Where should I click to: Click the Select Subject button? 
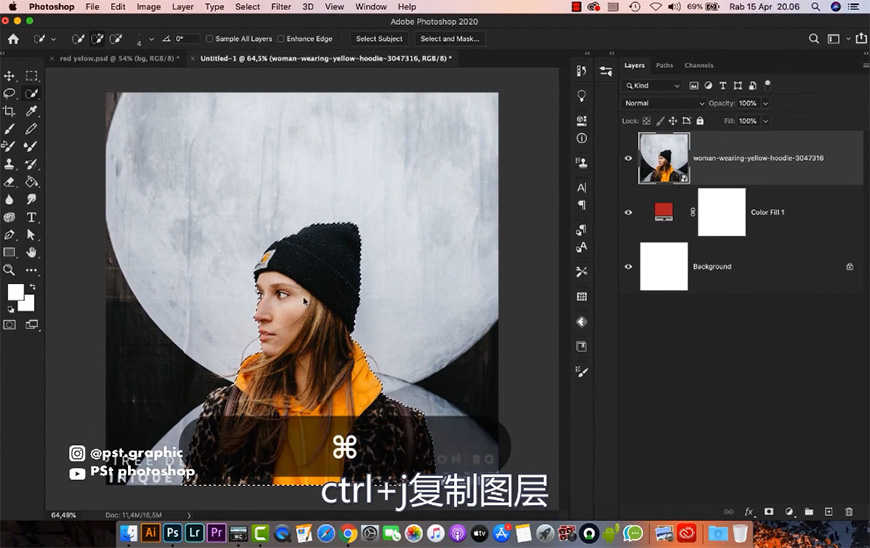point(379,39)
